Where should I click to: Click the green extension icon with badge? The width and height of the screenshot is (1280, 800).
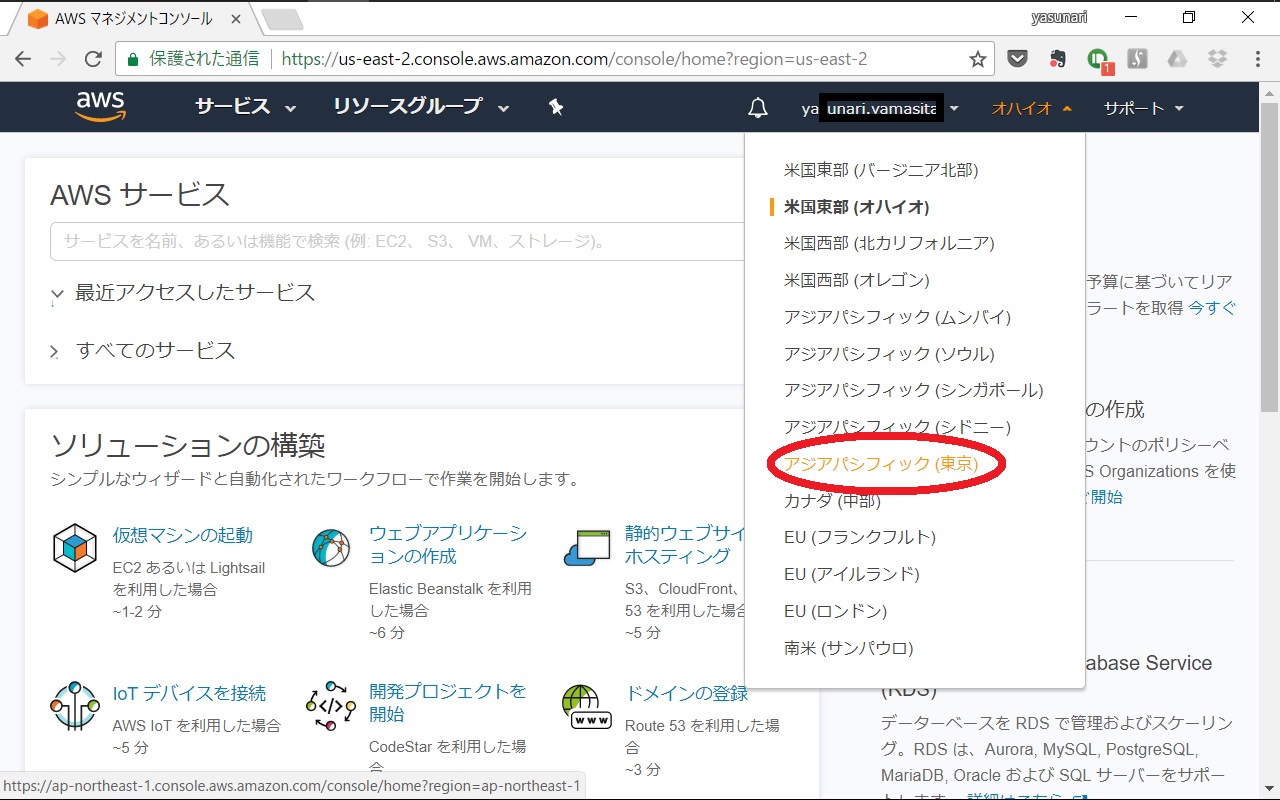(x=1099, y=61)
